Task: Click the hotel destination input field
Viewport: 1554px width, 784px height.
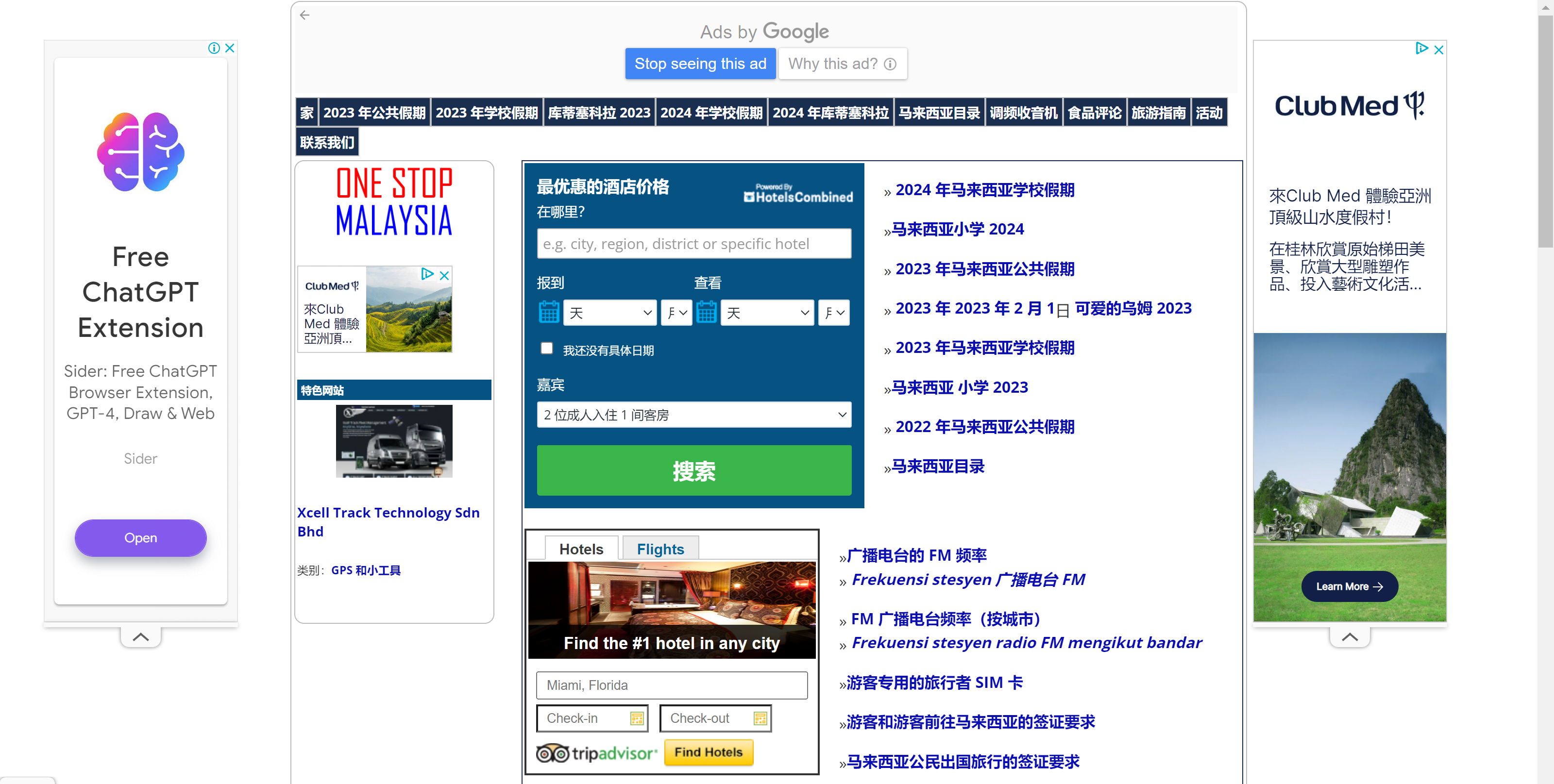Action: point(694,244)
